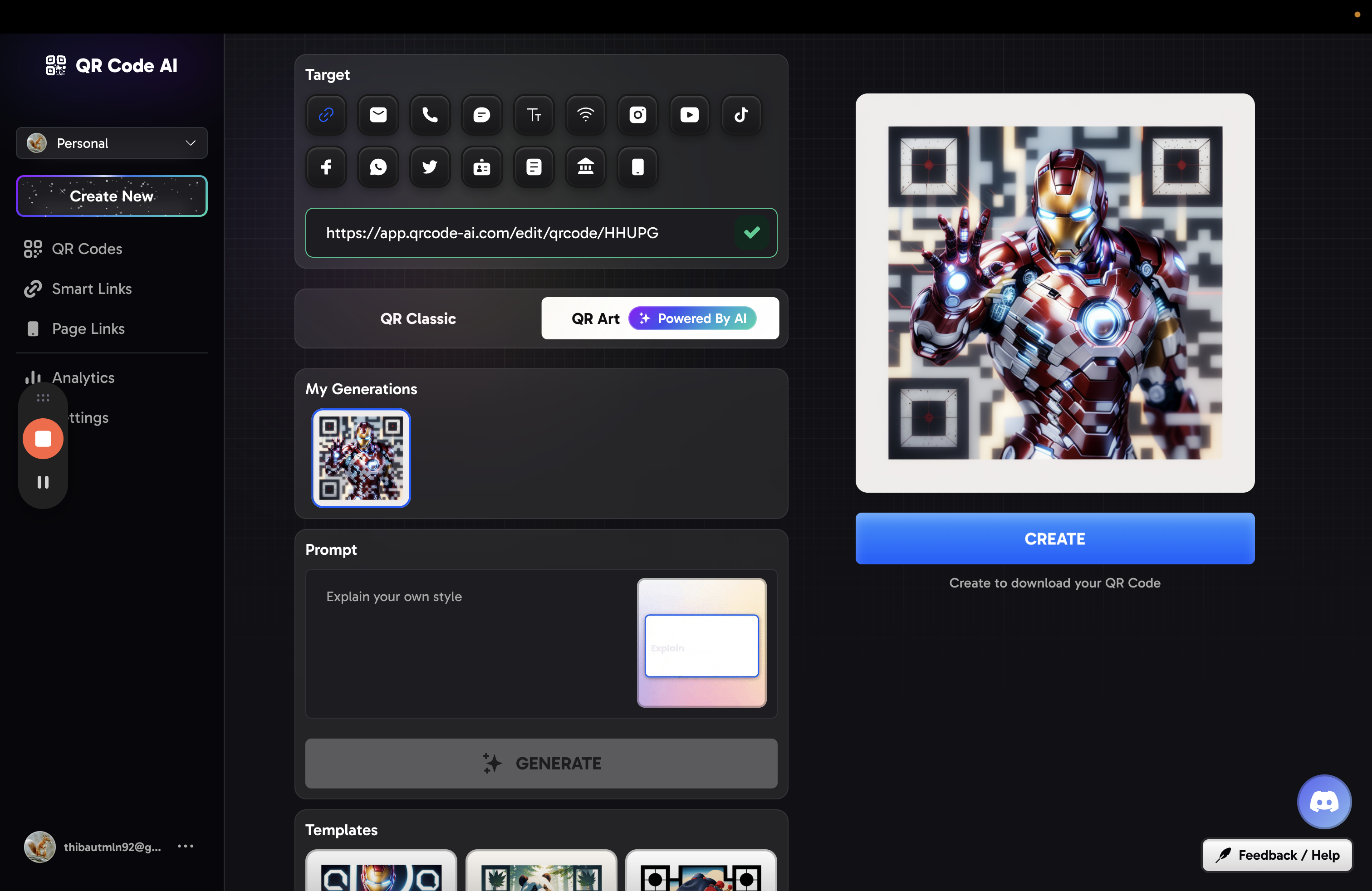Open the Personal workspace dropdown
1372x891 pixels.
[112, 143]
